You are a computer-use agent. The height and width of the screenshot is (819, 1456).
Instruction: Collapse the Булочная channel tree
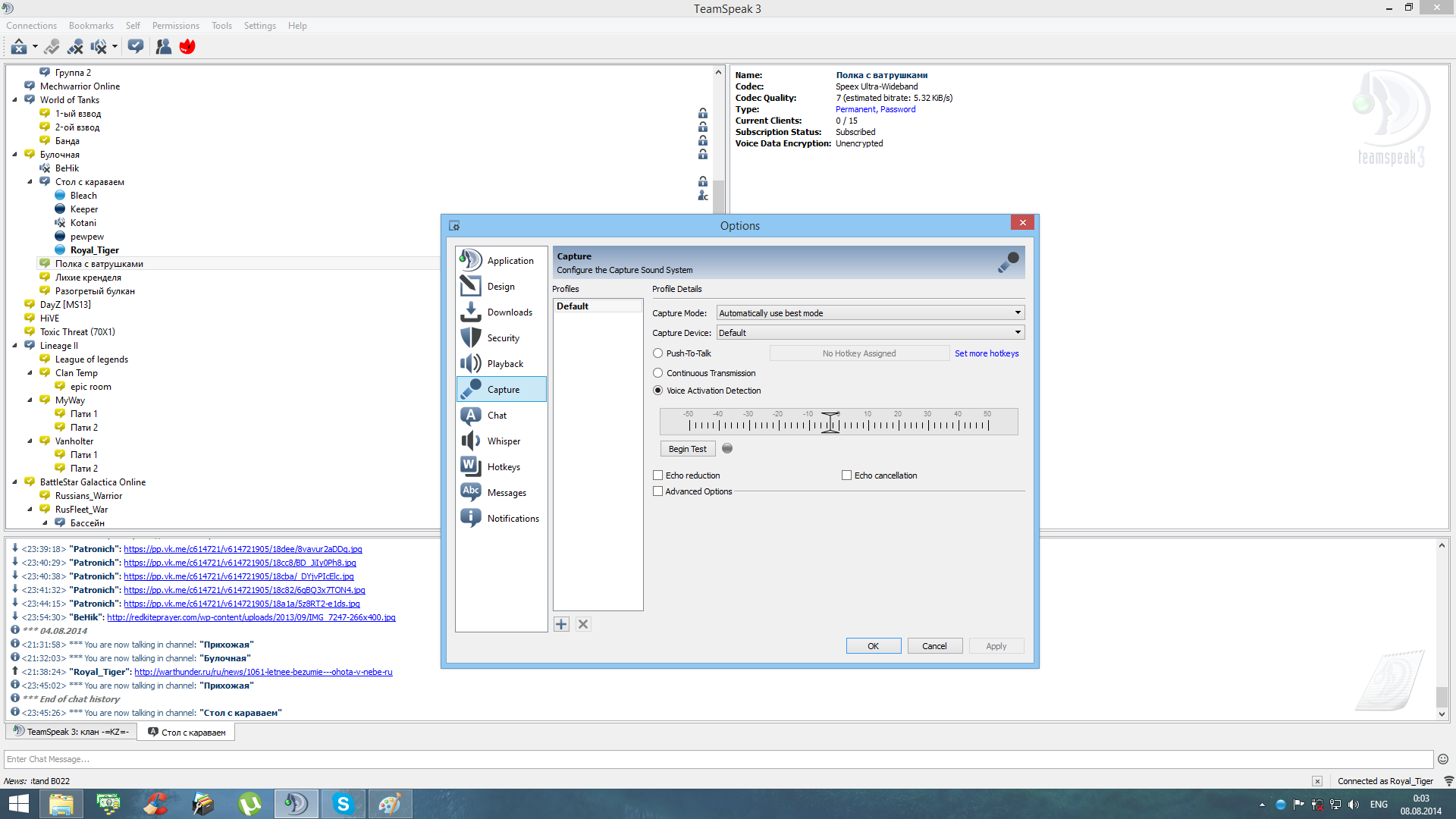tap(14, 155)
